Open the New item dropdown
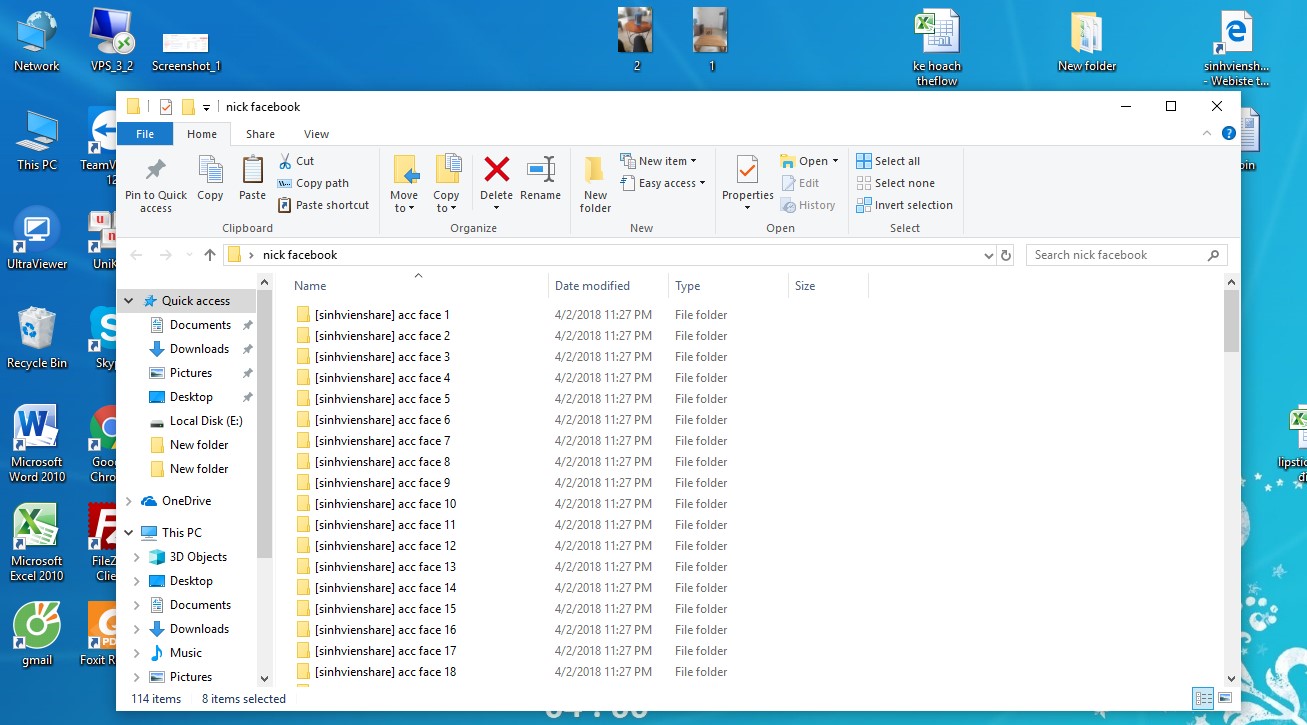Viewport: 1307px width, 725px height. coord(659,161)
